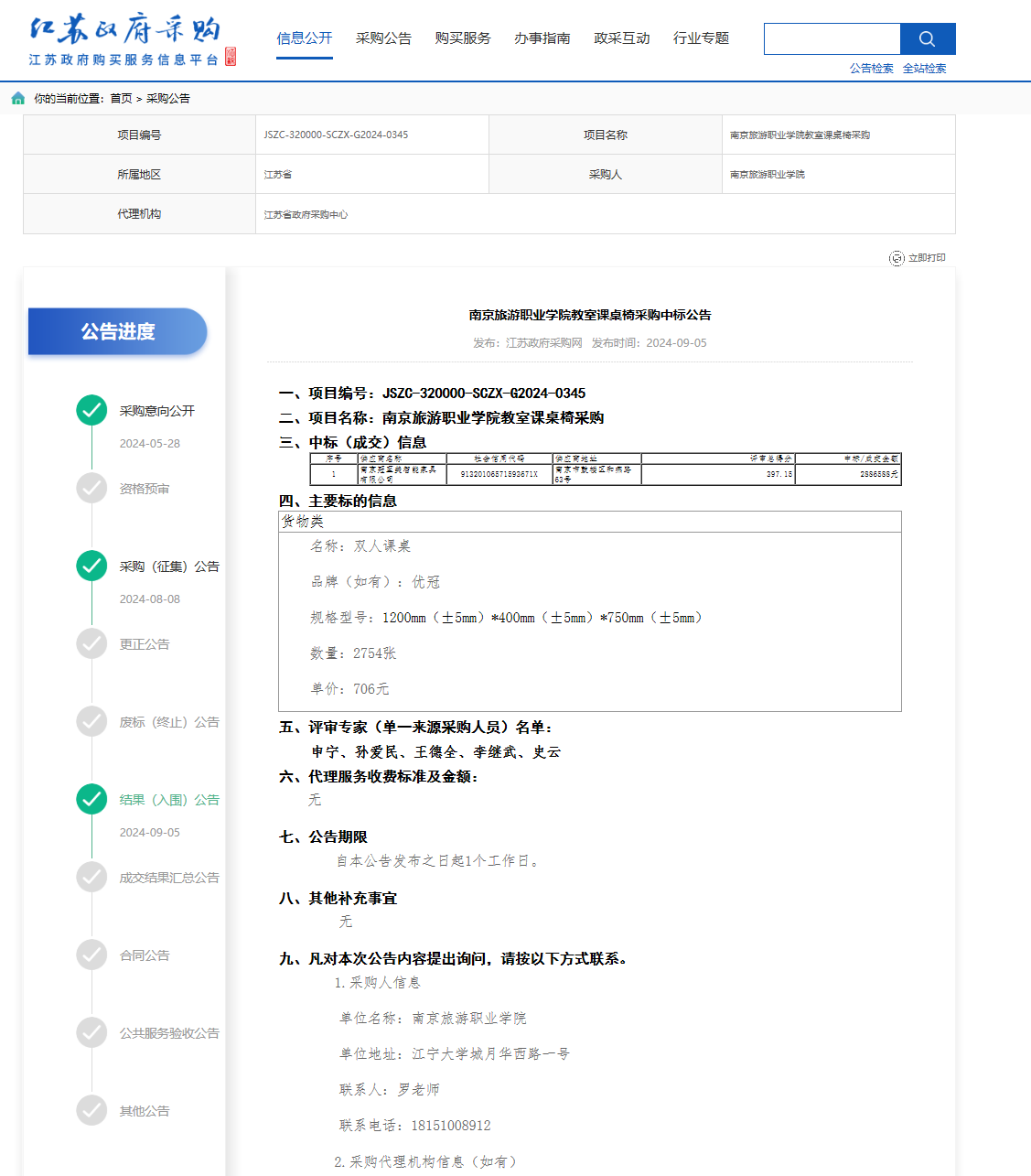
Task: Click project number JSZC-320000-SCZX-G2024-0345 table cell
Action: [x=372, y=135]
